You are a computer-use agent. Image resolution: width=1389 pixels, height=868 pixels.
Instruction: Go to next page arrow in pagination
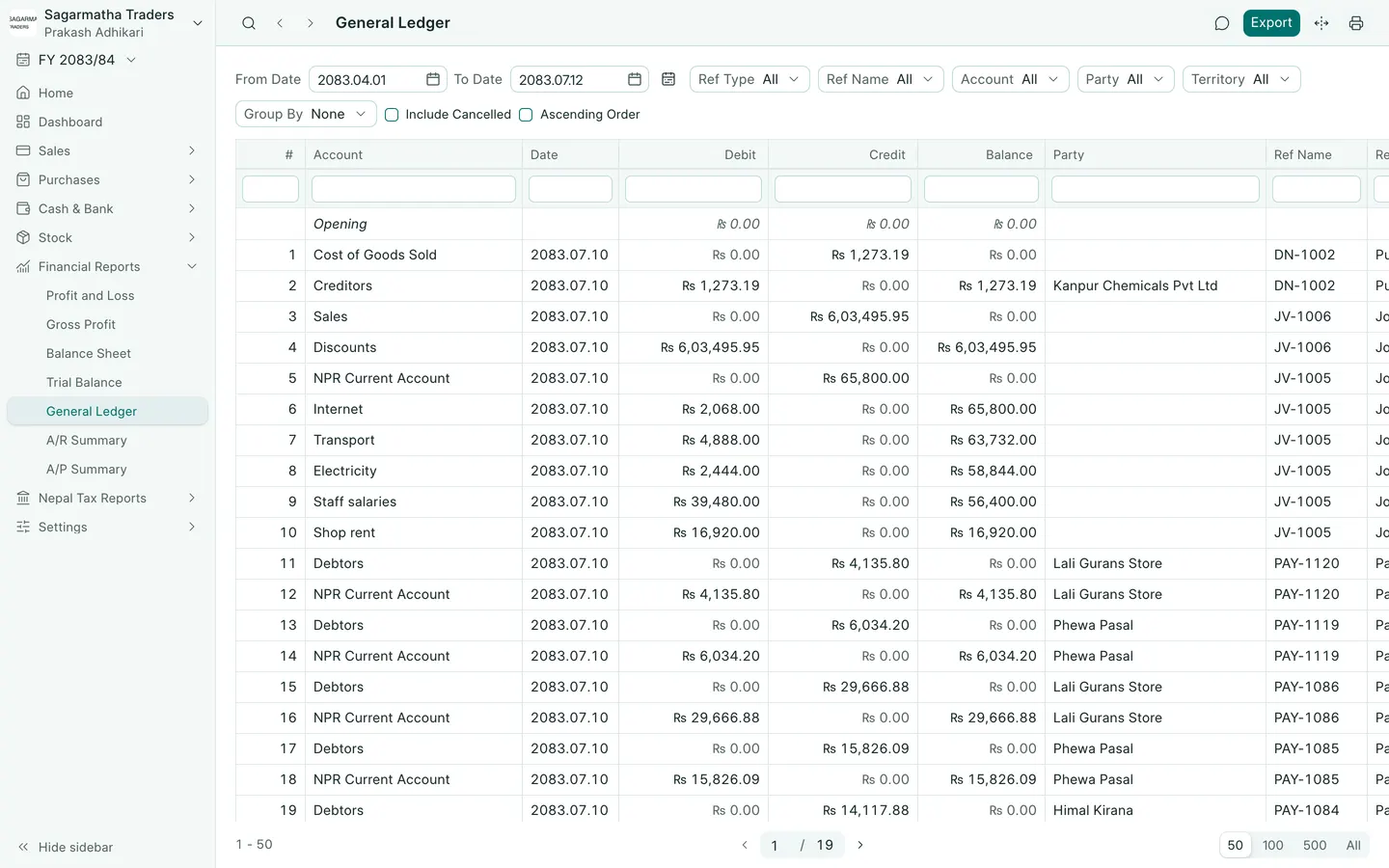point(860,845)
